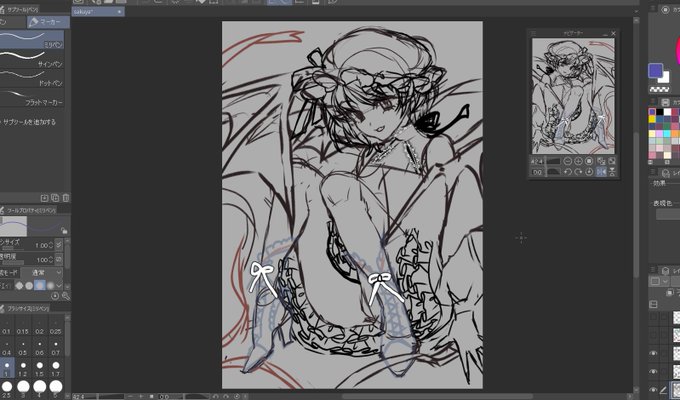Open sub tool detail wrench icon
The width and height of the screenshot is (680, 400).
point(65,296)
